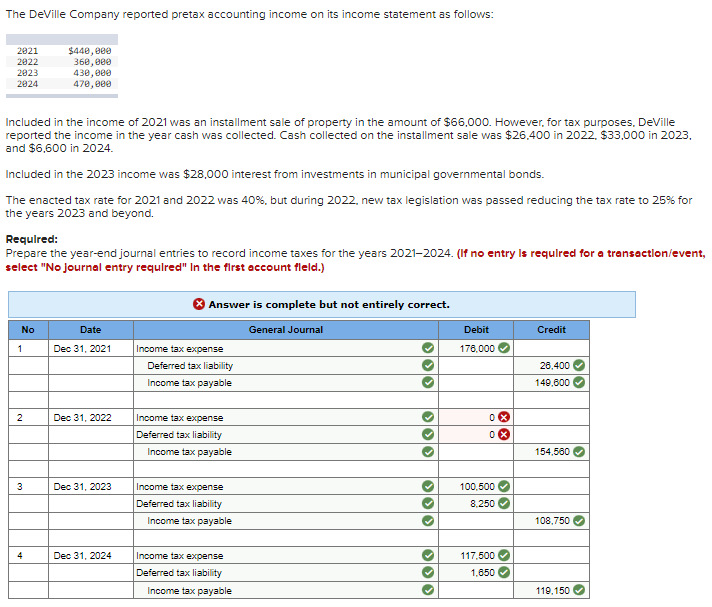Click green check beside 2022 Income tax expense account
The image size is (712, 607).
click(427, 417)
